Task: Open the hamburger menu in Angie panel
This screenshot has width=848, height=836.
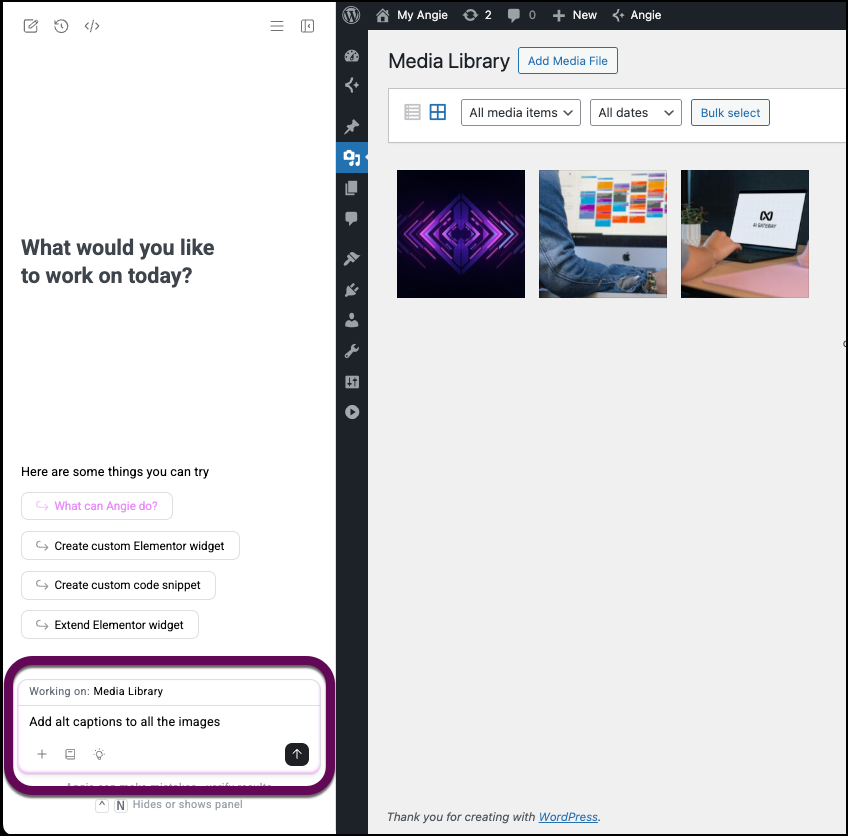Action: [x=277, y=26]
